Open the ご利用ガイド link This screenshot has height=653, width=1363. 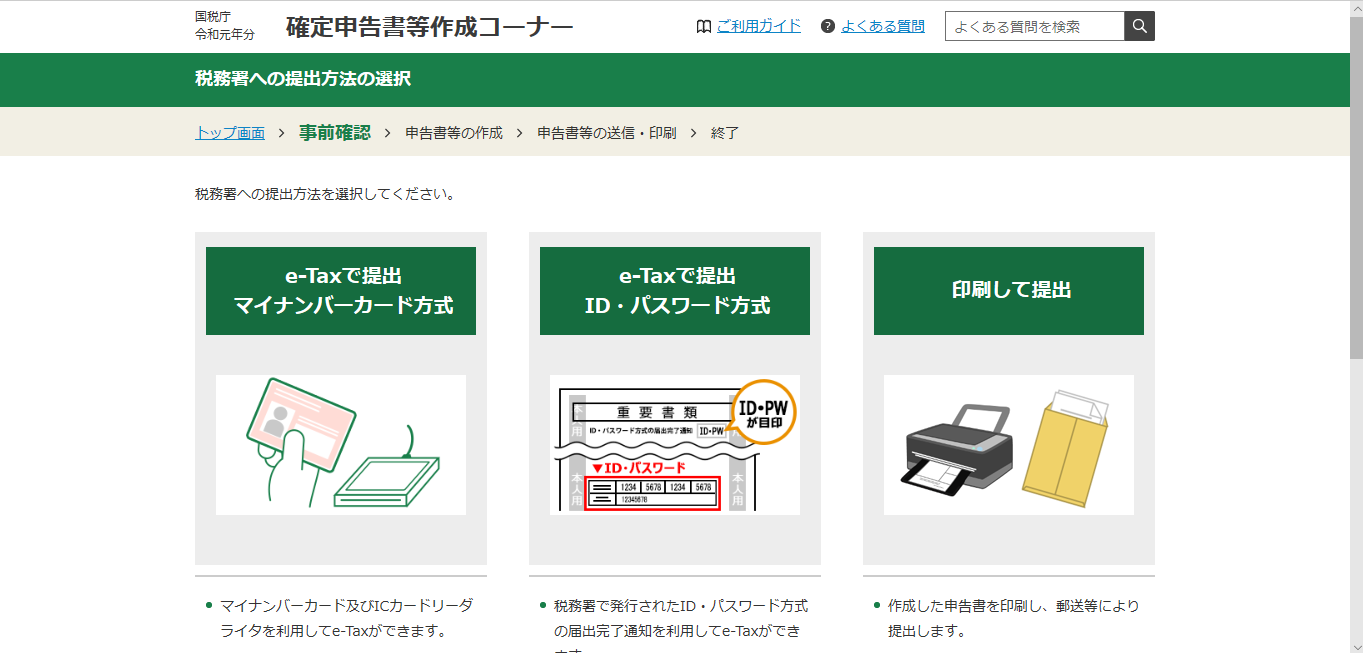[x=758, y=26]
